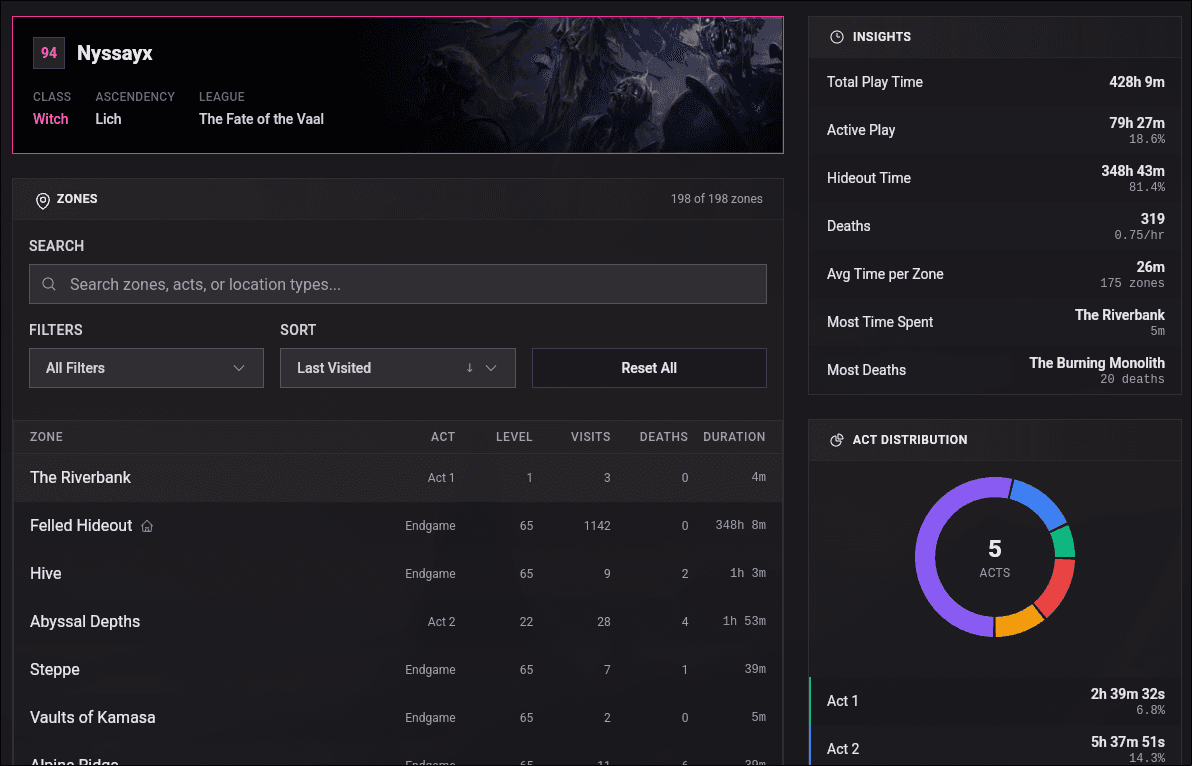Select the purple segment of the acts donut
This screenshot has height=766, width=1192.
point(932,580)
